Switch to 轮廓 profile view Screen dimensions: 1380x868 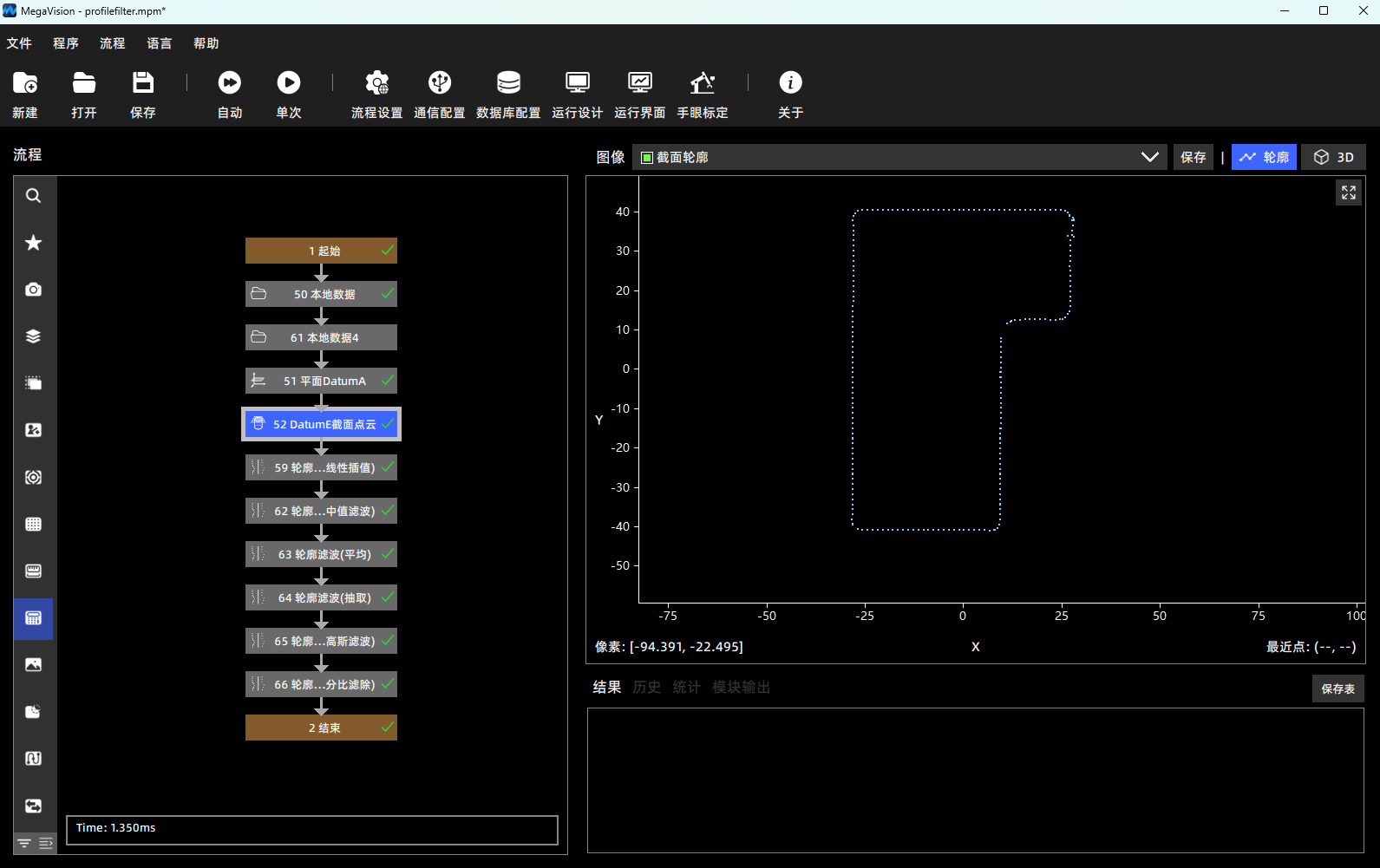(1265, 157)
